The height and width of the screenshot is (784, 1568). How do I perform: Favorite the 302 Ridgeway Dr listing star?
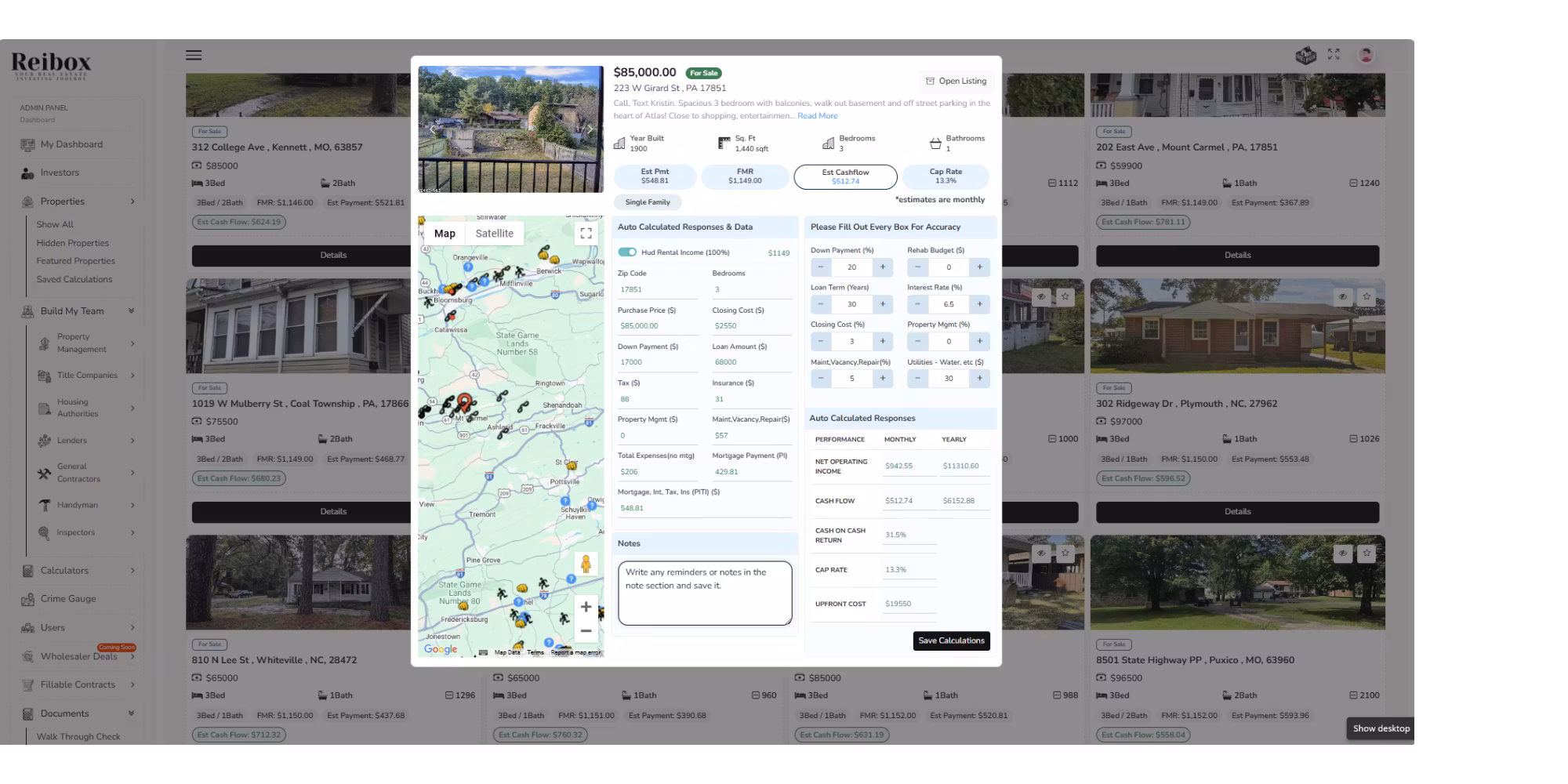(x=1367, y=297)
